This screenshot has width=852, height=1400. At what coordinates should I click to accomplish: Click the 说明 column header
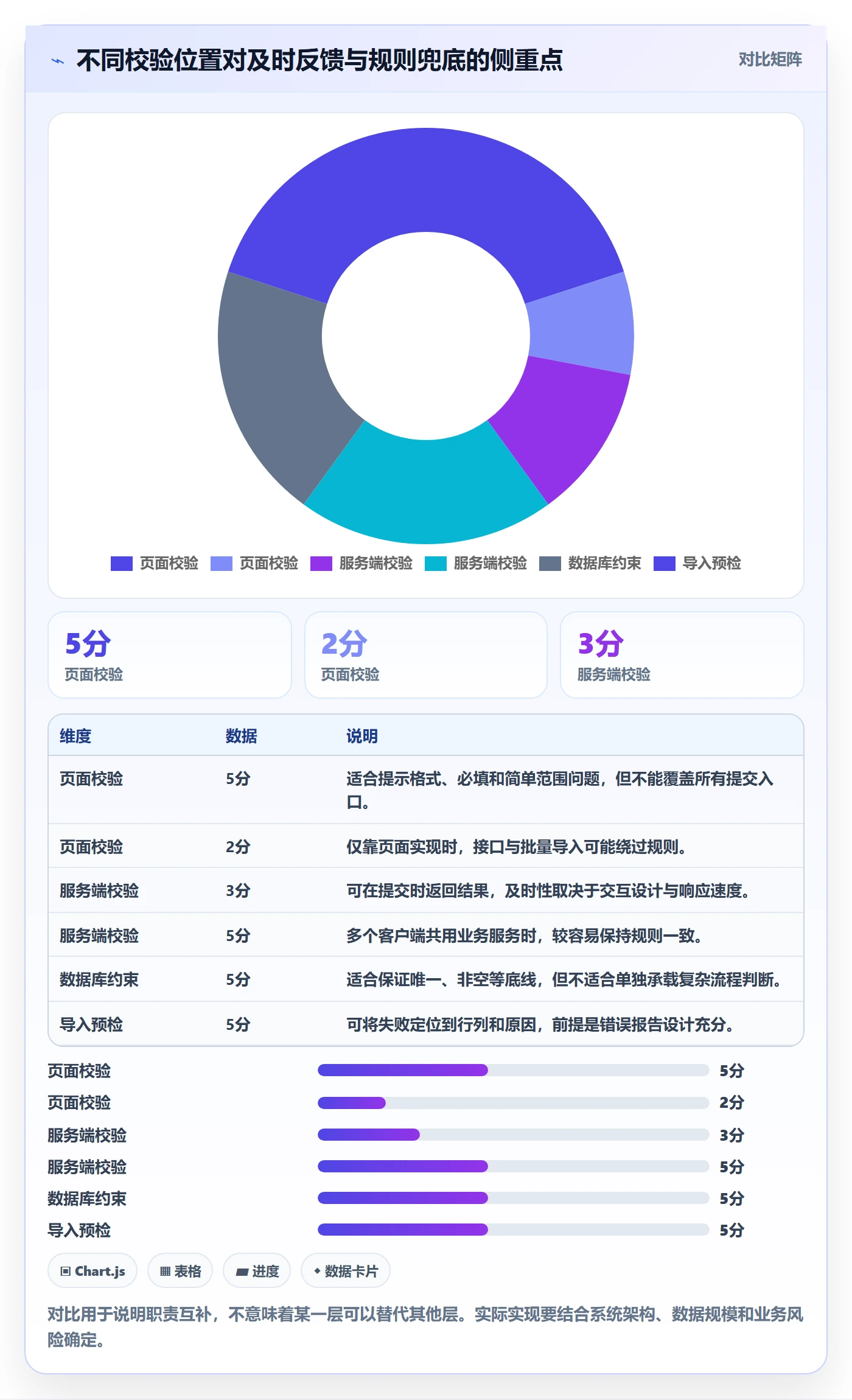point(362,736)
